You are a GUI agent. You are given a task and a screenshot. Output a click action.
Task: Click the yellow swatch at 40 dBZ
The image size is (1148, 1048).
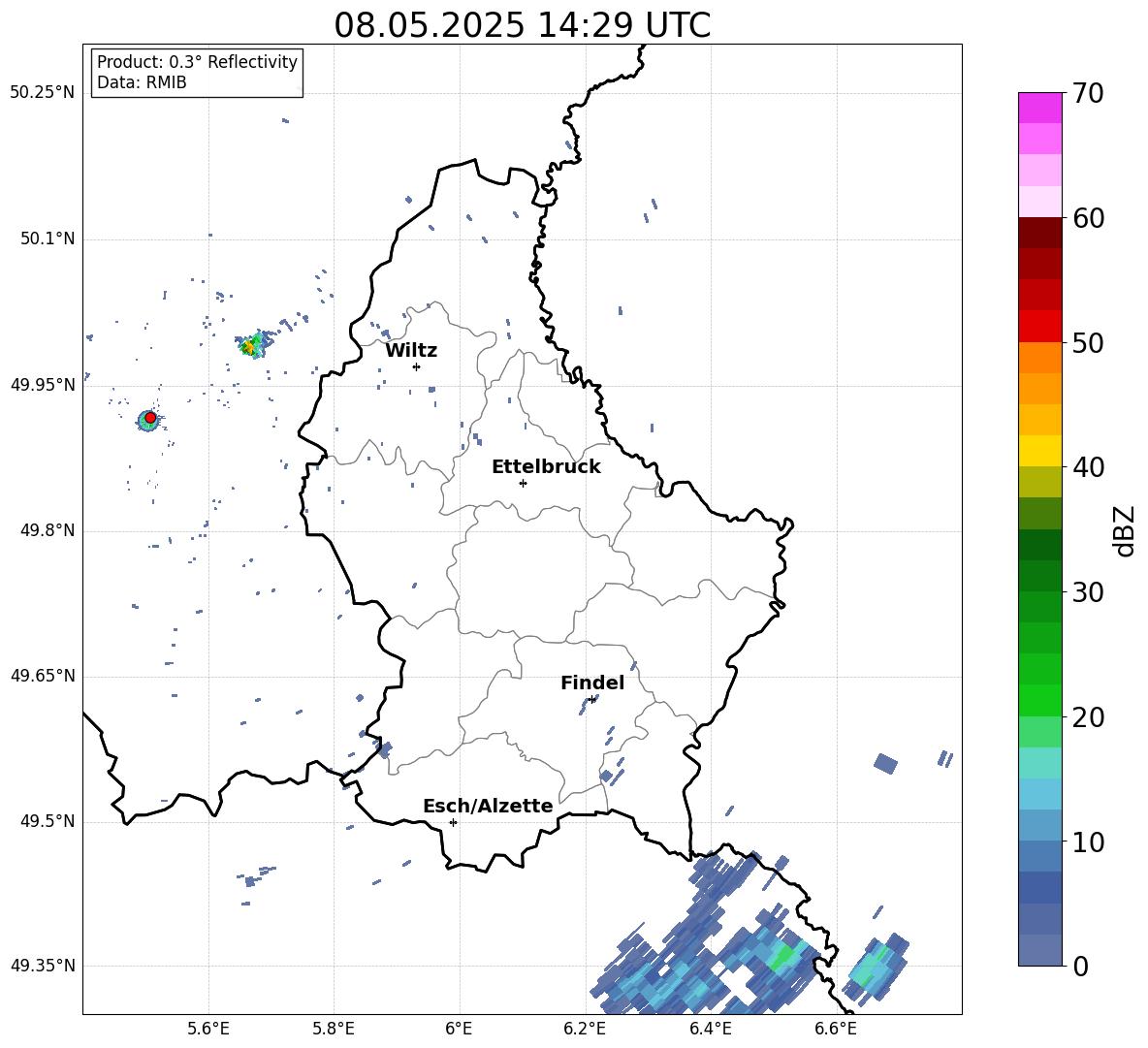coord(1039,451)
